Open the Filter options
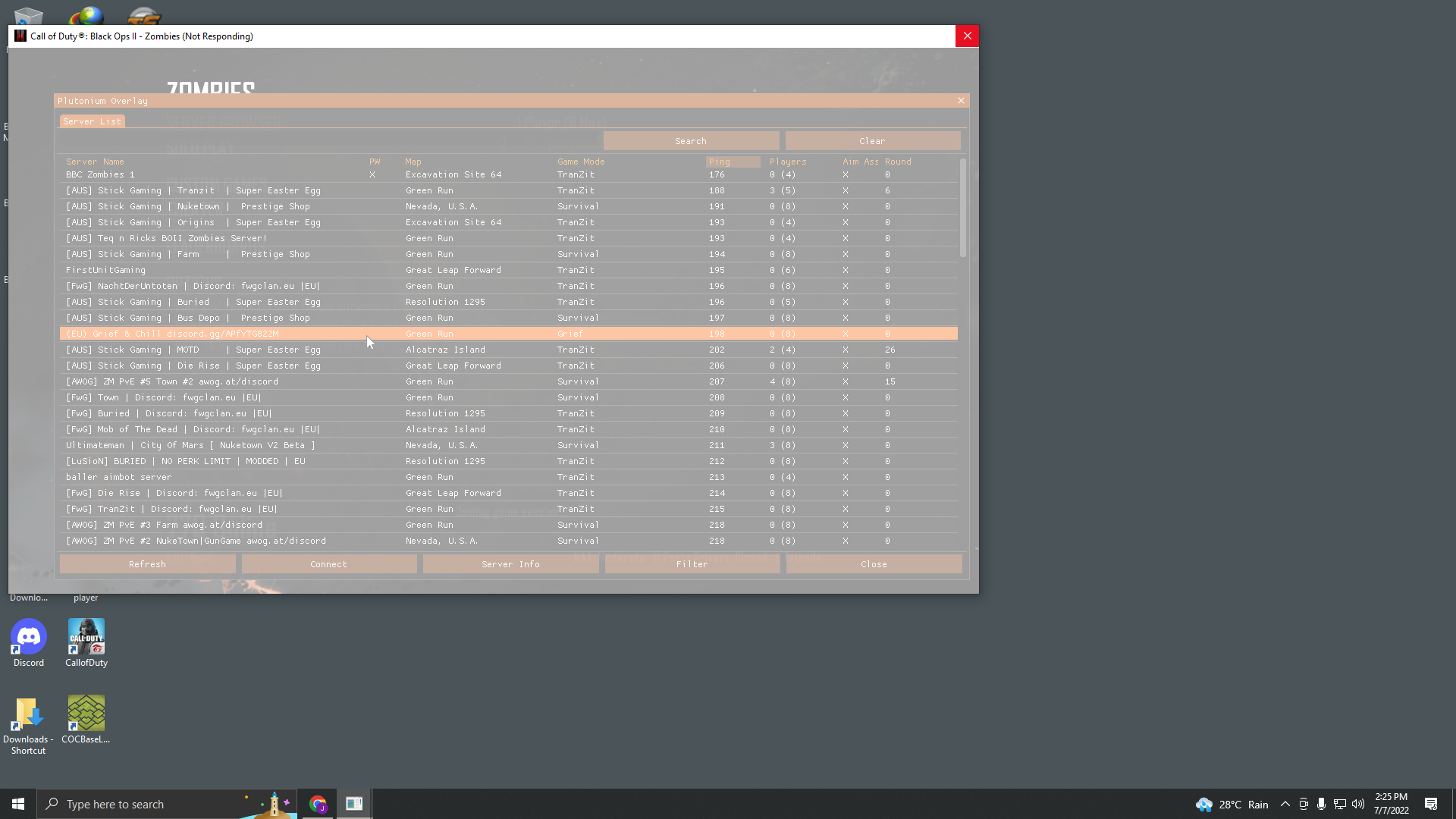Image resolution: width=1456 pixels, height=819 pixels. tap(692, 564)
